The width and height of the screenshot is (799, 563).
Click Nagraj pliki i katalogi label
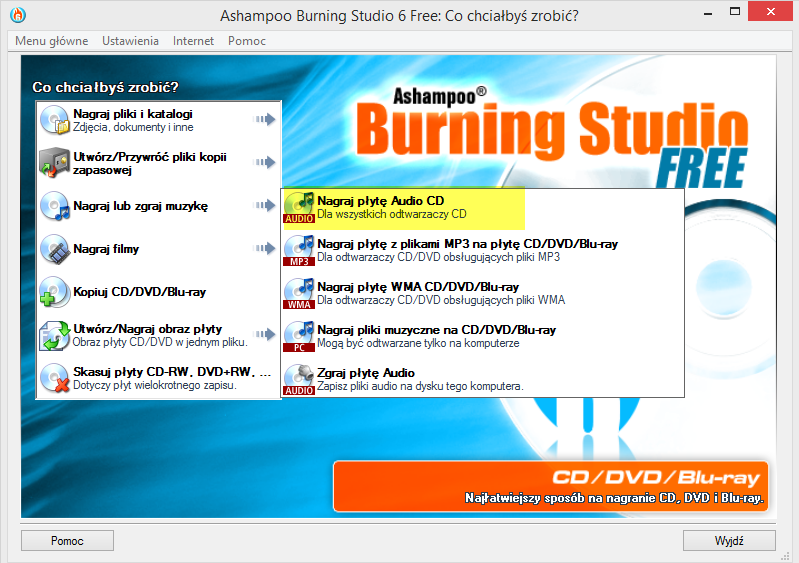[132, 114]
